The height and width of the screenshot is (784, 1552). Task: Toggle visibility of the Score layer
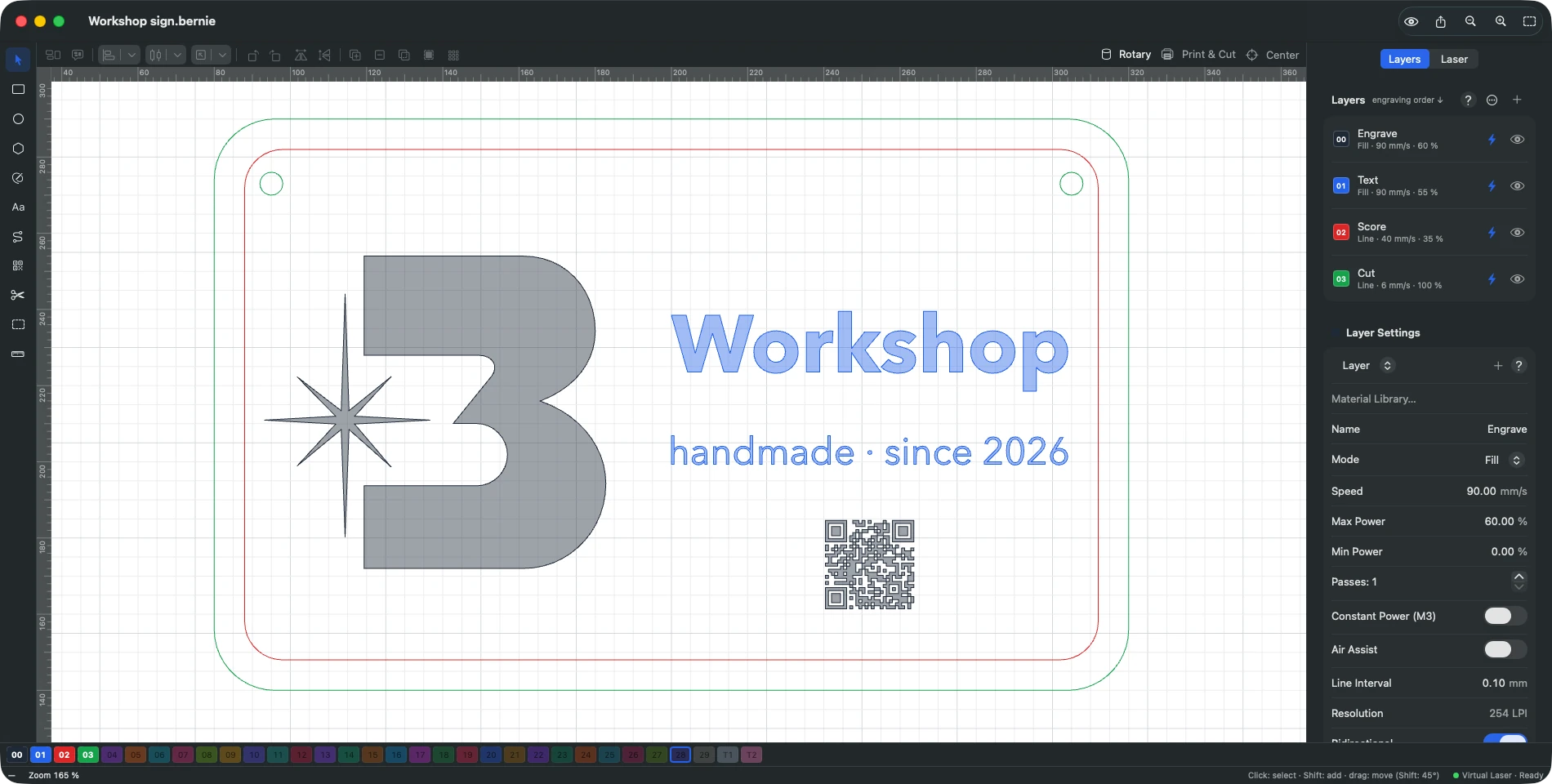click(1517, 233)
